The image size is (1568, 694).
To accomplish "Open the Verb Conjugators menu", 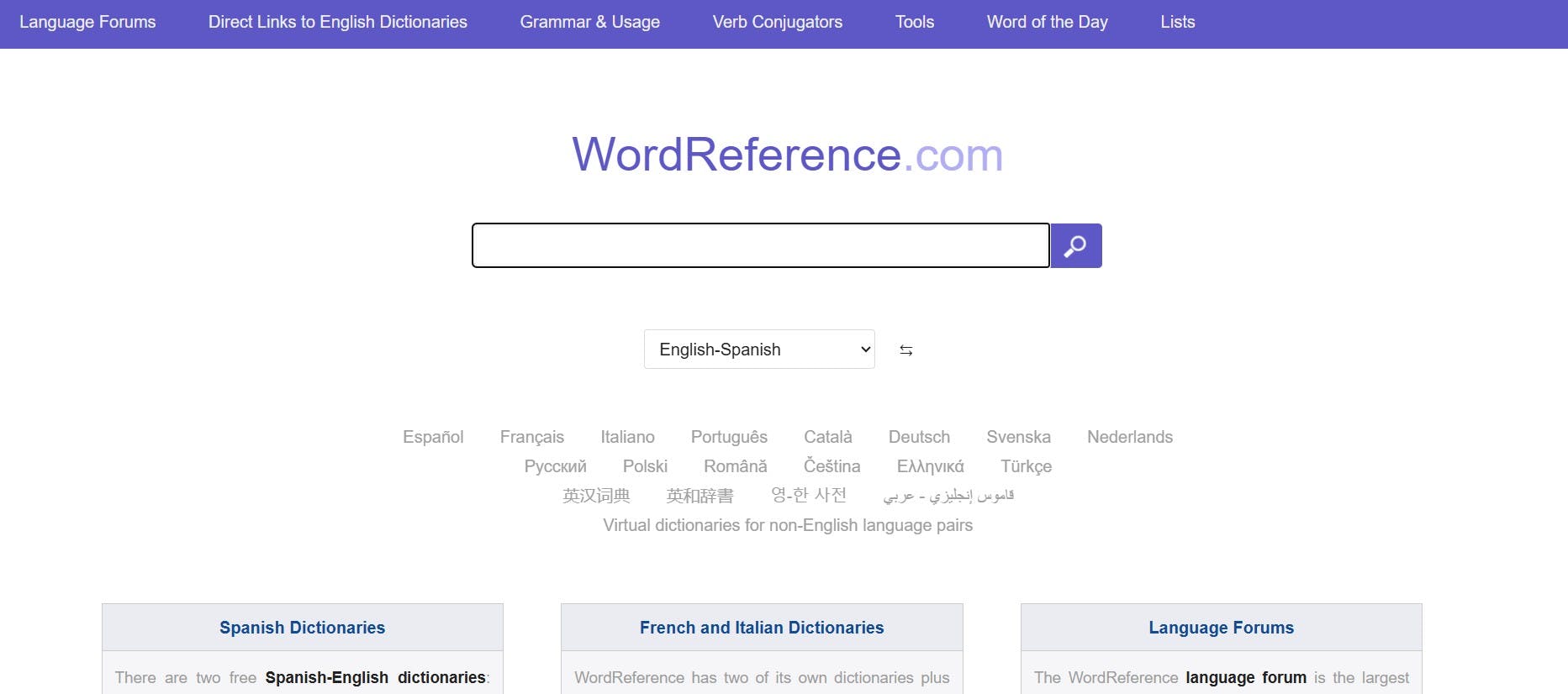I will 778,23.
